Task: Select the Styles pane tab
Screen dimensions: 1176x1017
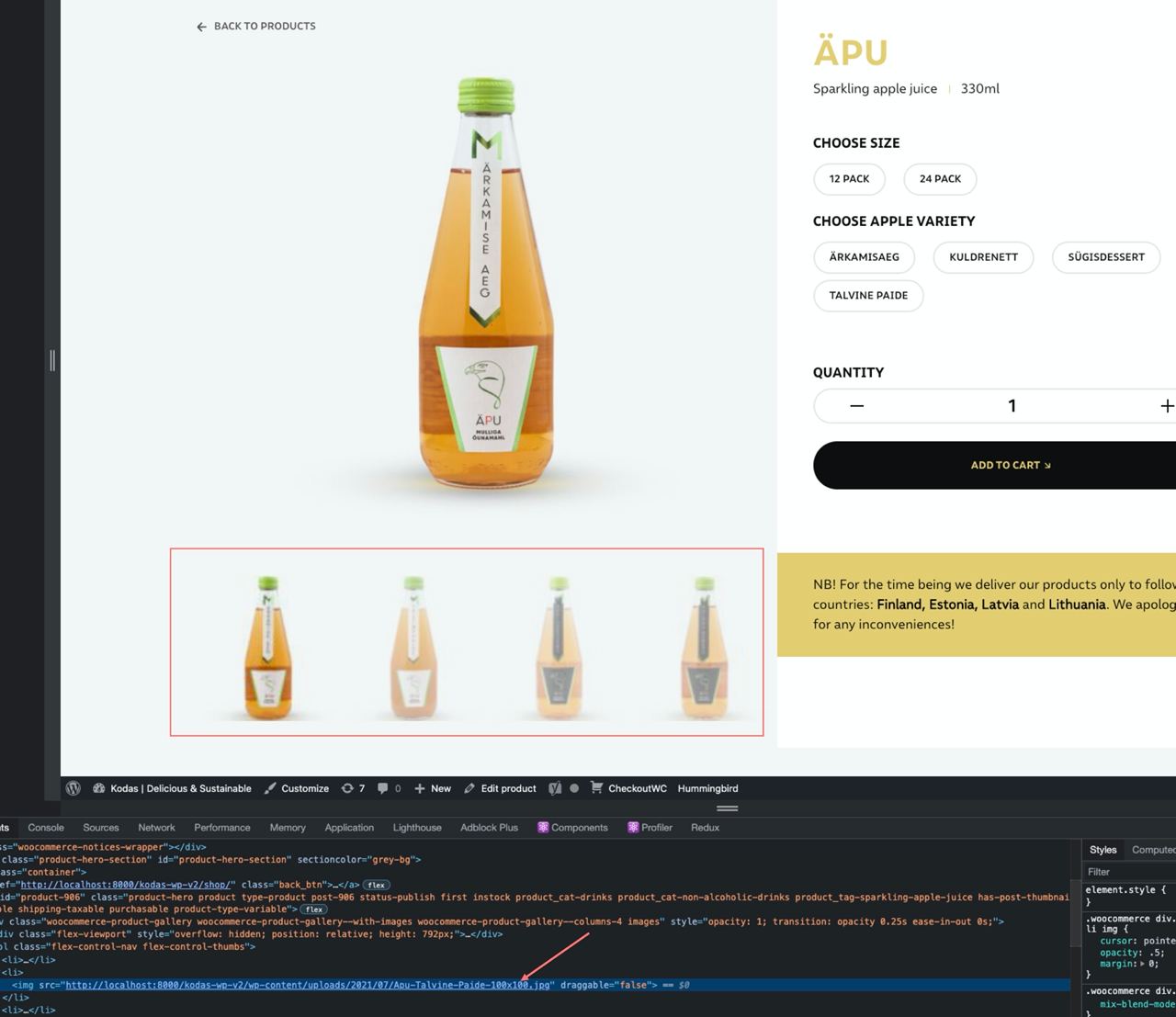Action: click(1102, 850)
